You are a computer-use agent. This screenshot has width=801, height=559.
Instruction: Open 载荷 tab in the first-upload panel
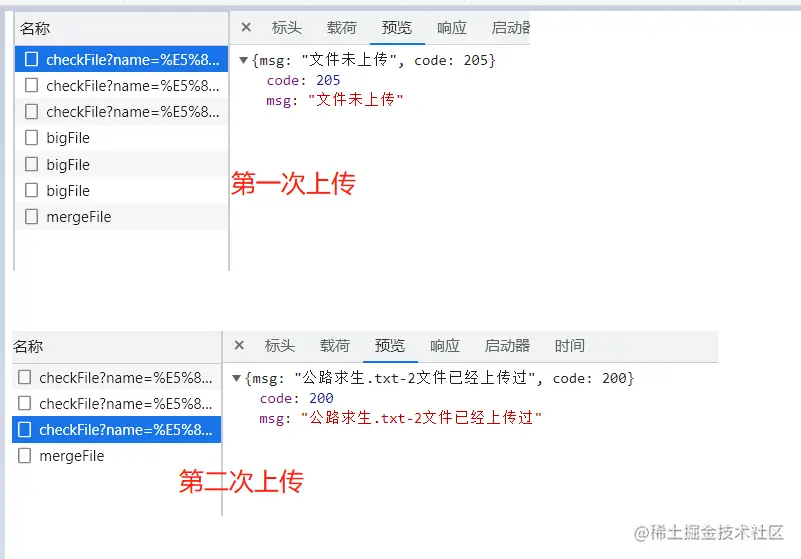tap(342, 28)
